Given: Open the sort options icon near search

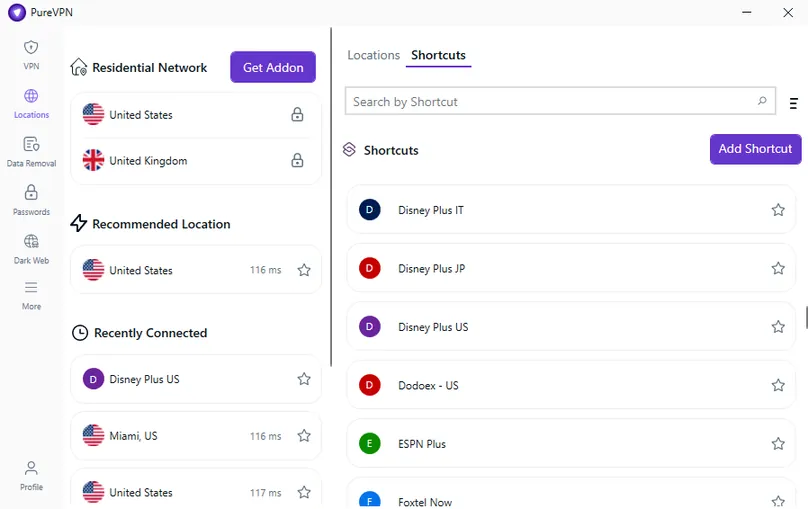Looking at the screenshot, I should (794, 104).
